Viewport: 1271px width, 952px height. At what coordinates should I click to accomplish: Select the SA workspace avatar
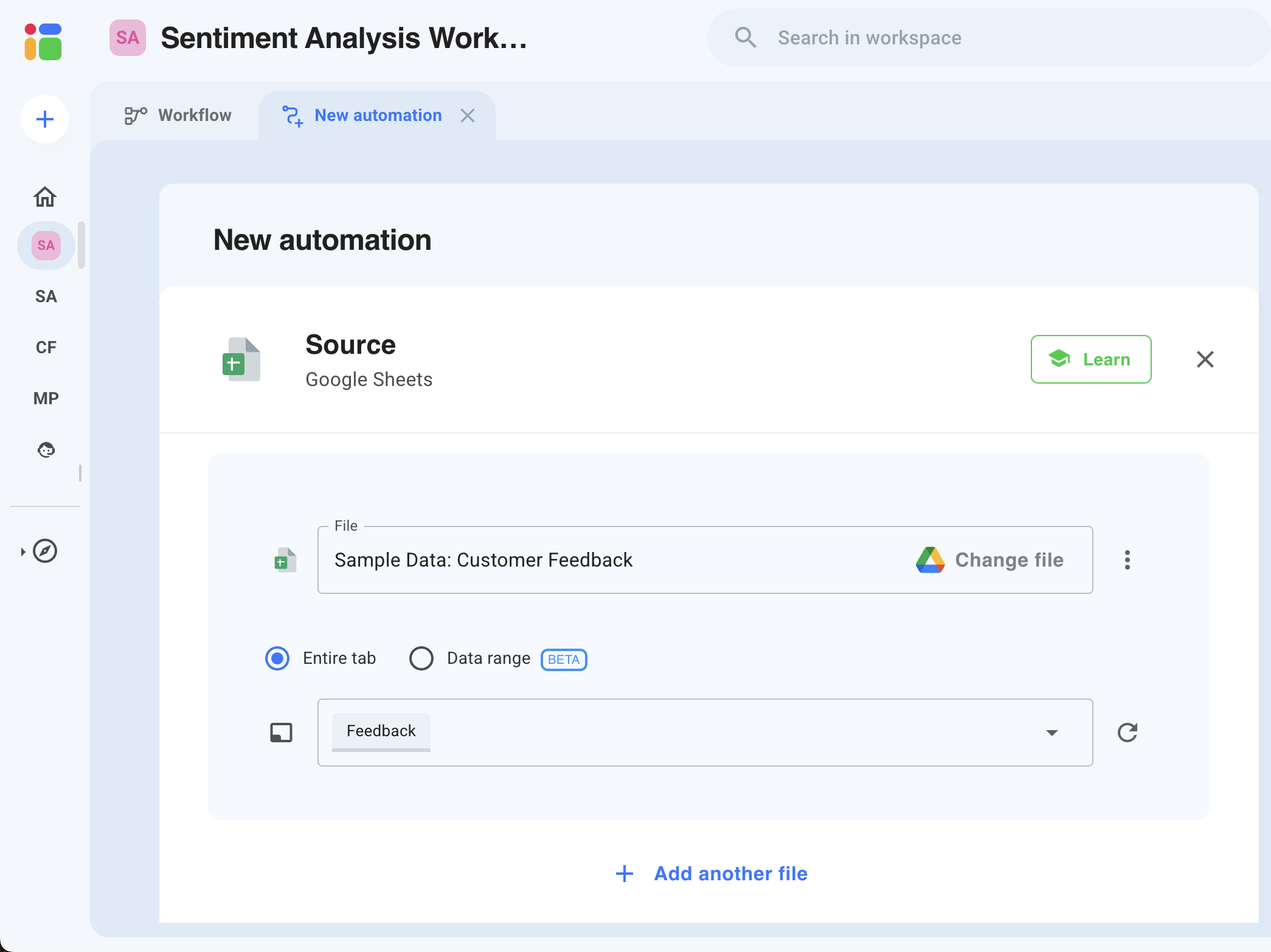pyautogui.click(x=45, y=245)
